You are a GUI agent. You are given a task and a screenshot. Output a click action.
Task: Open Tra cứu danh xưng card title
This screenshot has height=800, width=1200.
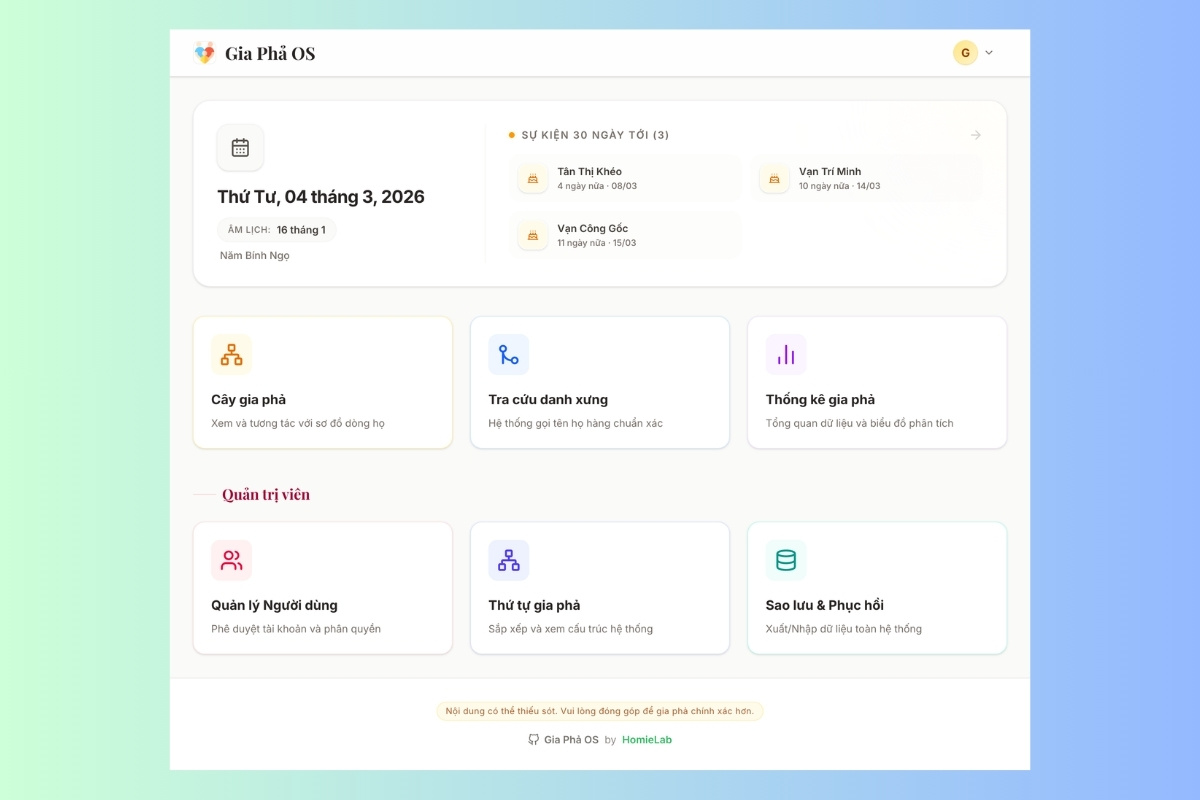pos(548,400)
